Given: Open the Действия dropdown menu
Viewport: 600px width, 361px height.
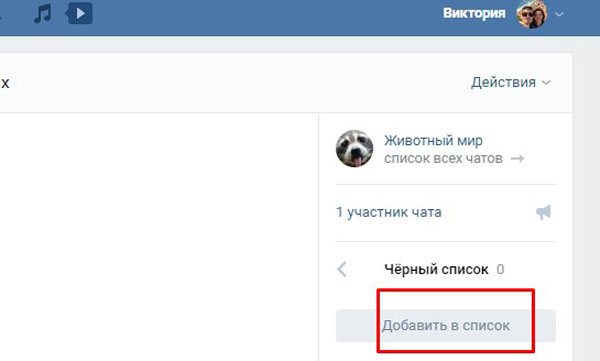Looking at the screenshot, I should pyautogui.click(x=510, y=82).
